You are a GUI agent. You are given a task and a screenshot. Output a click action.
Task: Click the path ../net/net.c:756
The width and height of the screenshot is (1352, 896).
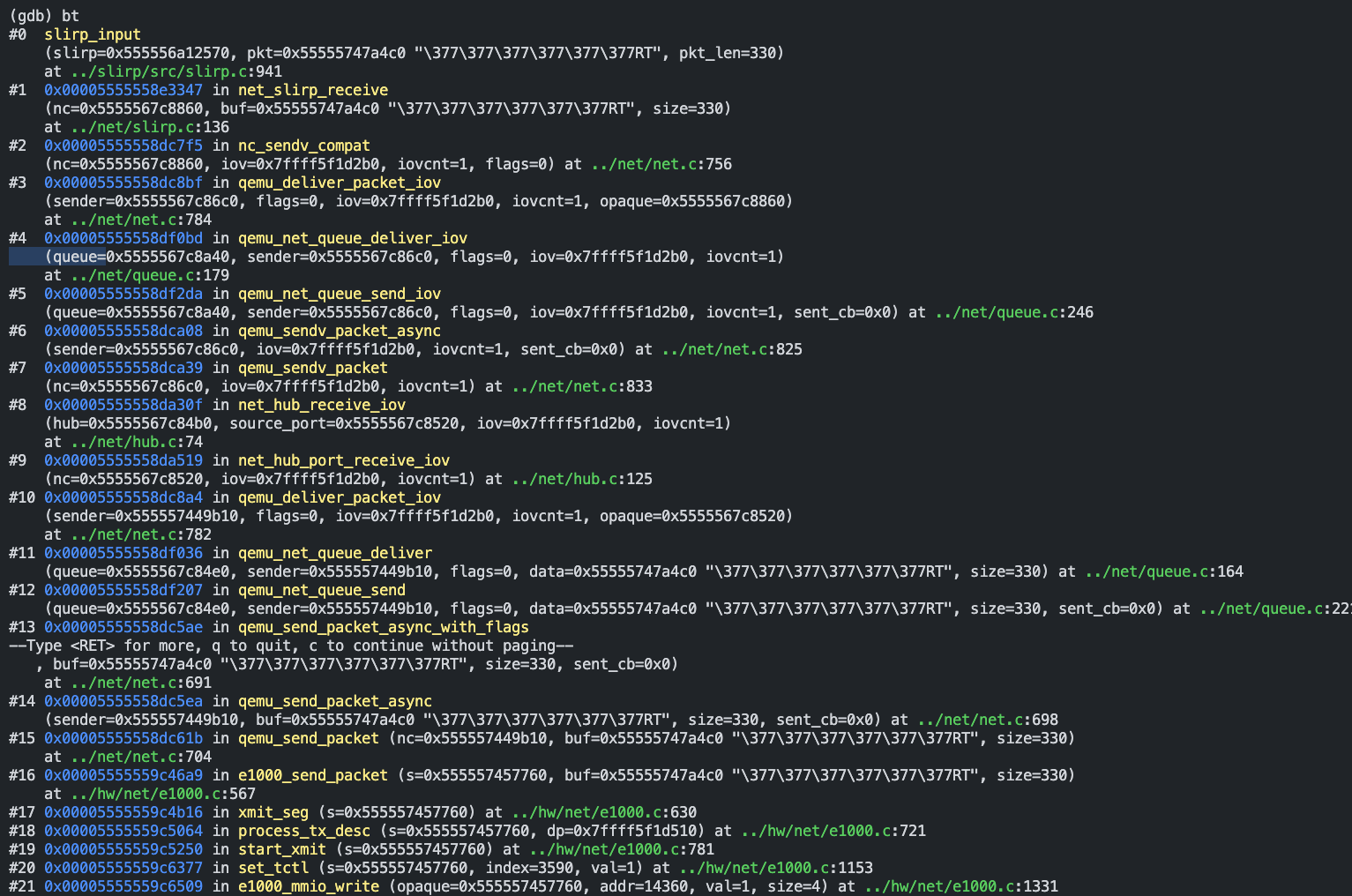click(x=661, y=164)
